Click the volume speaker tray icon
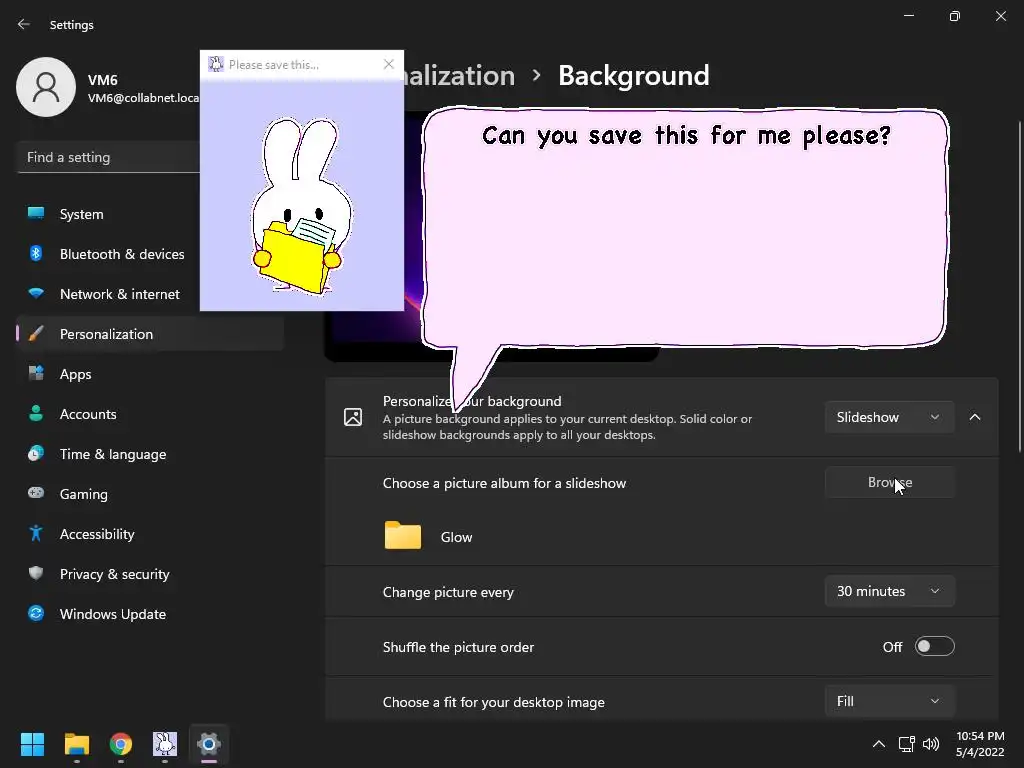 tap(931, 743)
